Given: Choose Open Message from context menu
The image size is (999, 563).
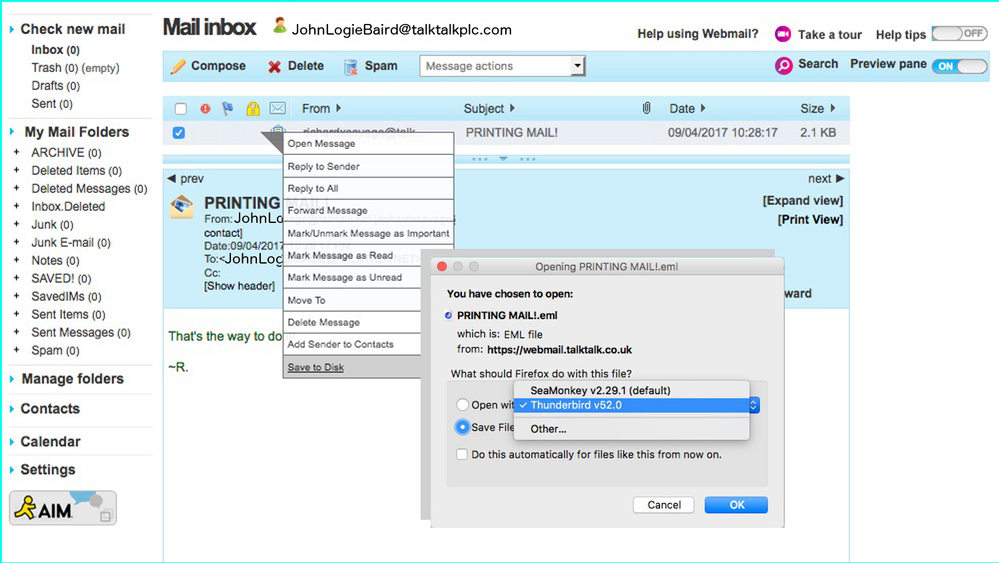Looking at the screenshot, I should point(368,143).
